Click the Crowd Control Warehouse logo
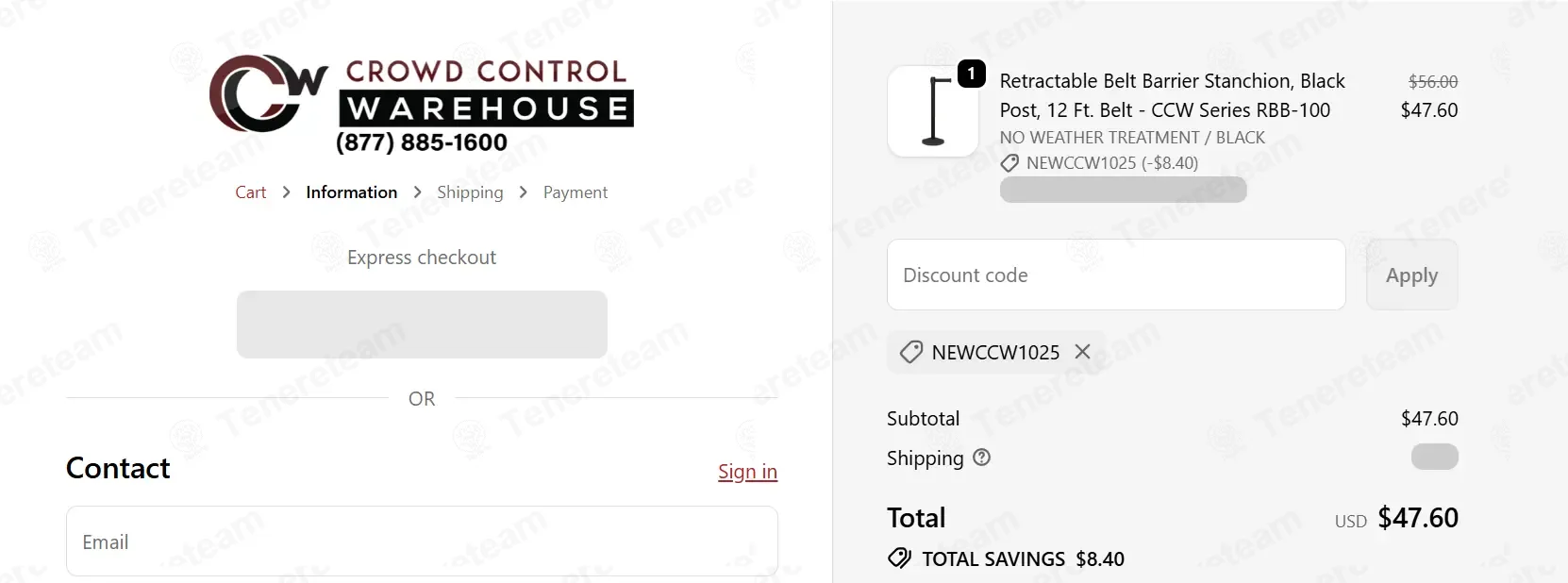 [422, 104]
